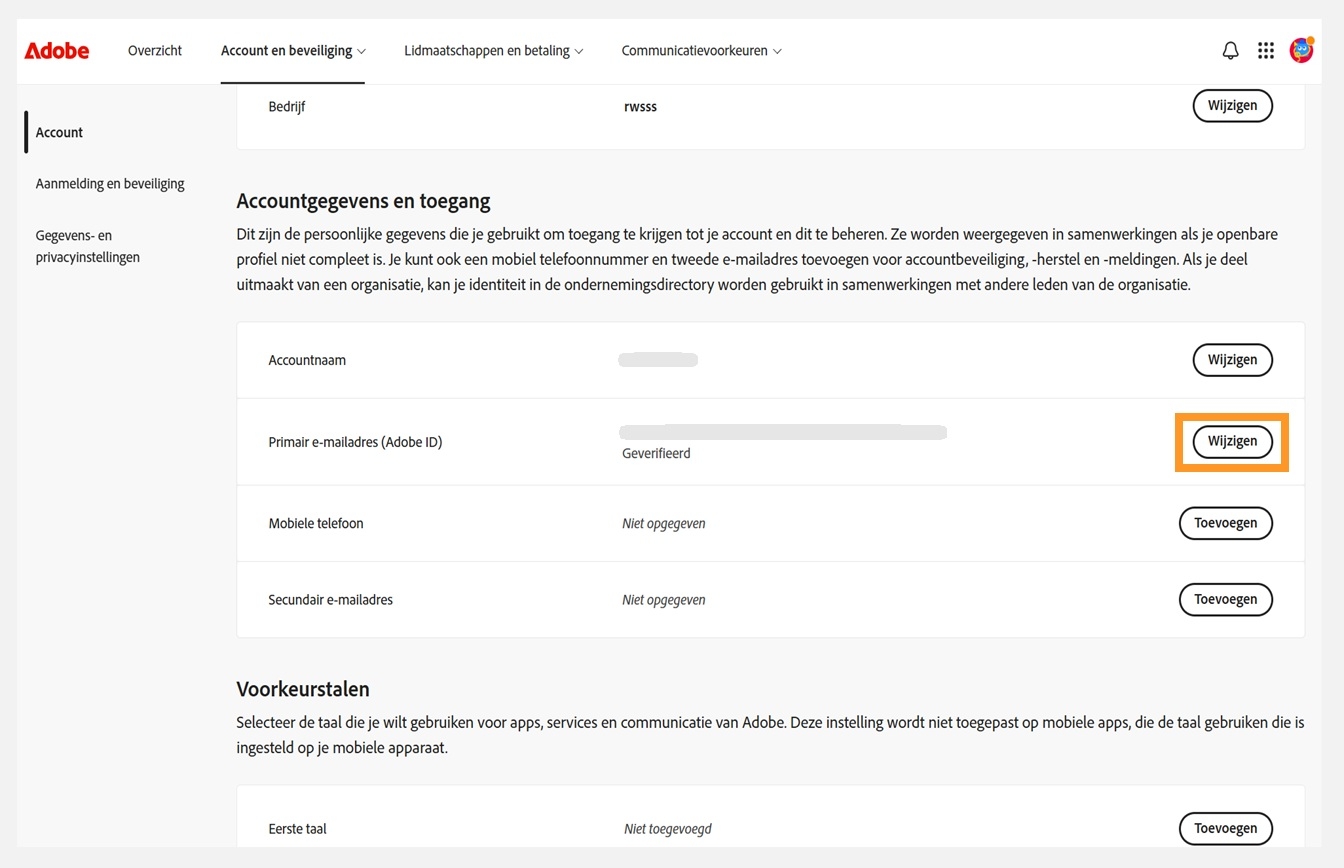Click Toevoegen for Mobiele telefoon
1344x868 pixels.
(1225, 522)
